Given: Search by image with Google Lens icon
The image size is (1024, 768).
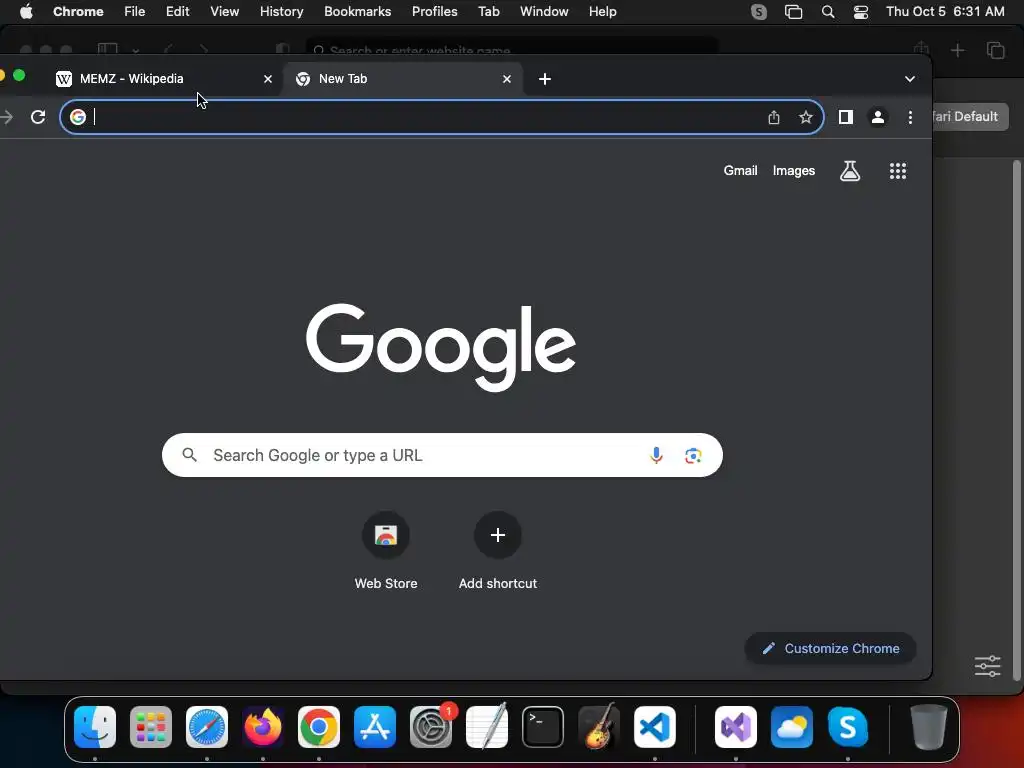Looking at the screenshot, I should [x=693, y=455].
